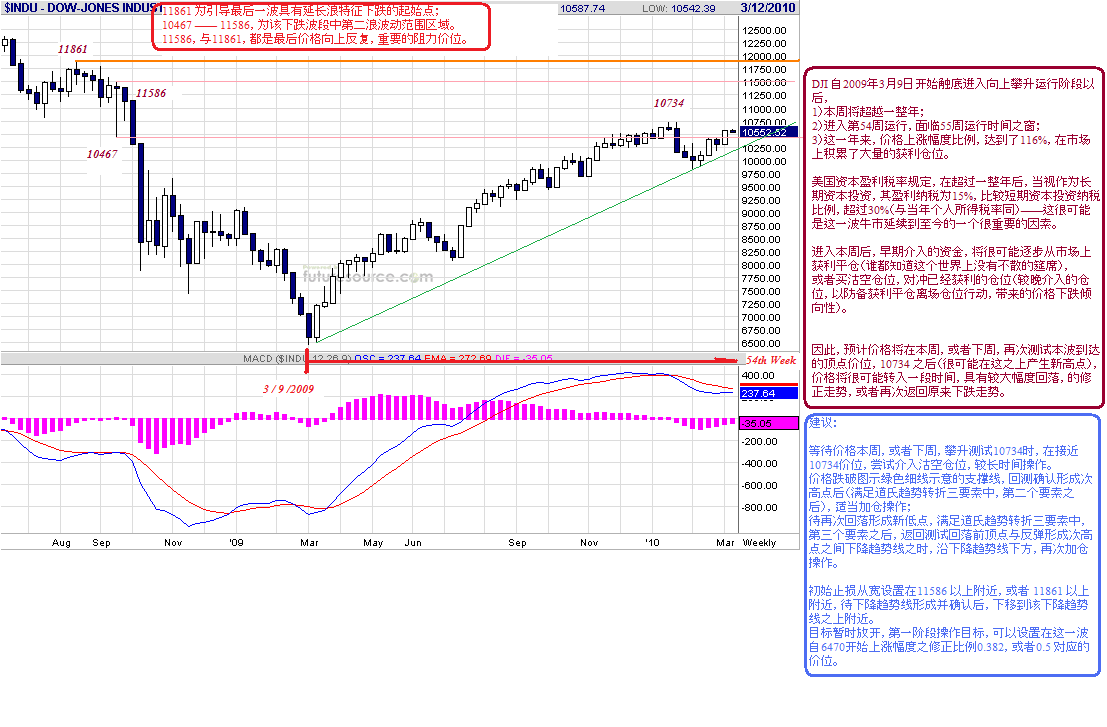
Task: Click the 9000.00 price axis label
Action: point(761,213)
